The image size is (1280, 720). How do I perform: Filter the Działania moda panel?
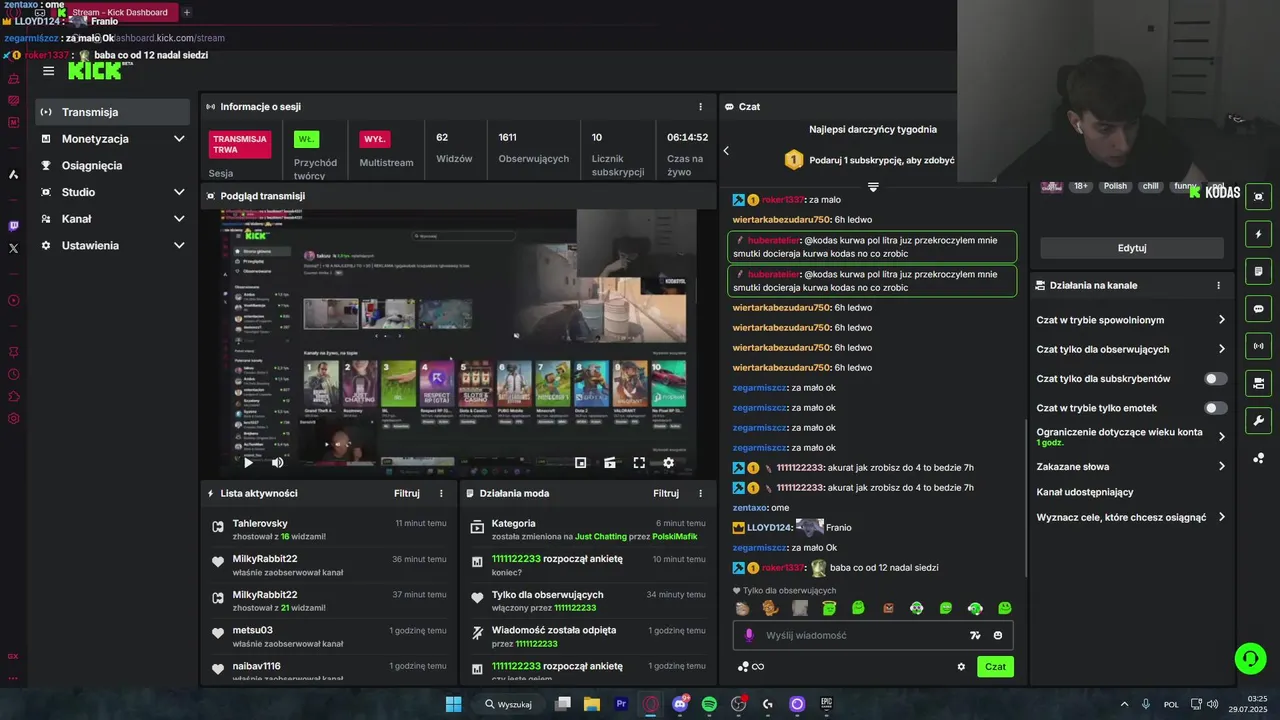pyautogui.click(x=666, y=493)
